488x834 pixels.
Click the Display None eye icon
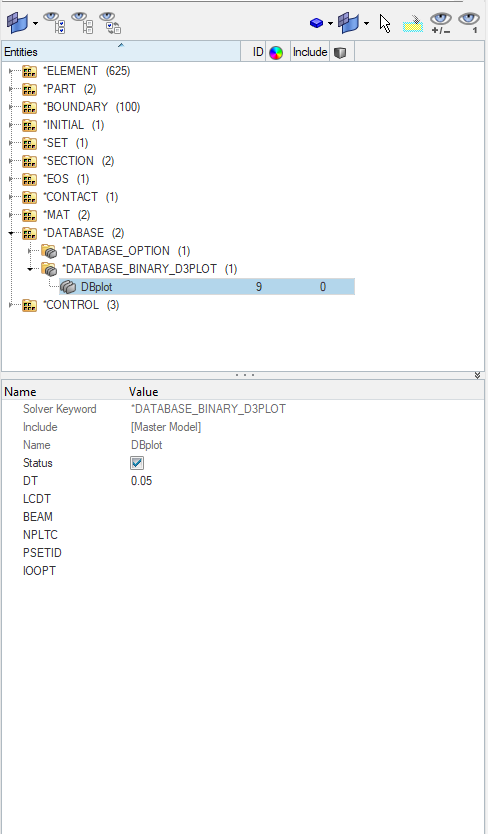(x=82, y=23)
